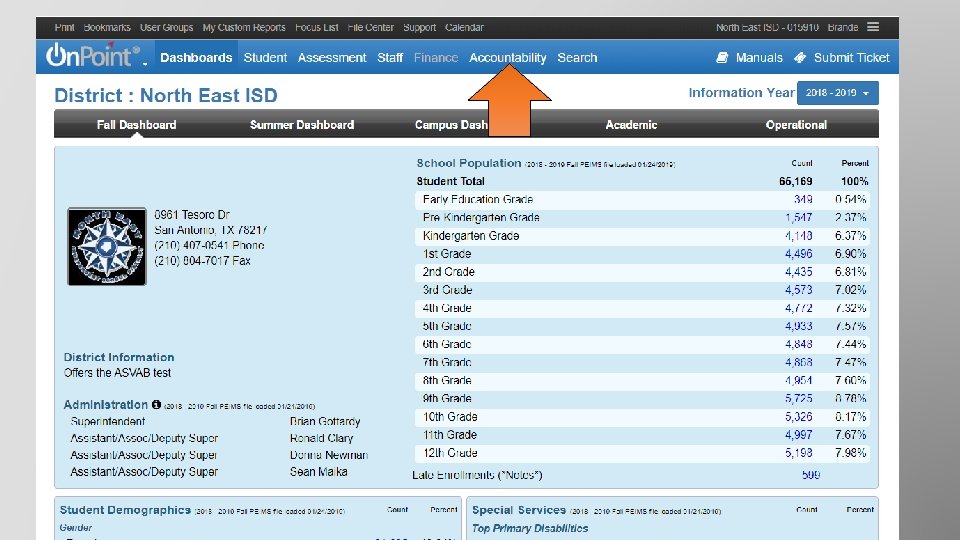This screenshot has width=960, height=540.
Task: Click superintendent name 'Brian Gottardy'
Action: [x=325, y=421]
